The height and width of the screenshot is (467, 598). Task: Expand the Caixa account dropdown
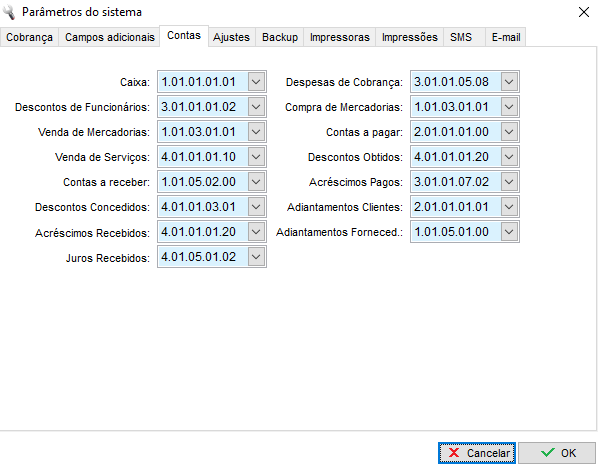(x=256, y=82)
